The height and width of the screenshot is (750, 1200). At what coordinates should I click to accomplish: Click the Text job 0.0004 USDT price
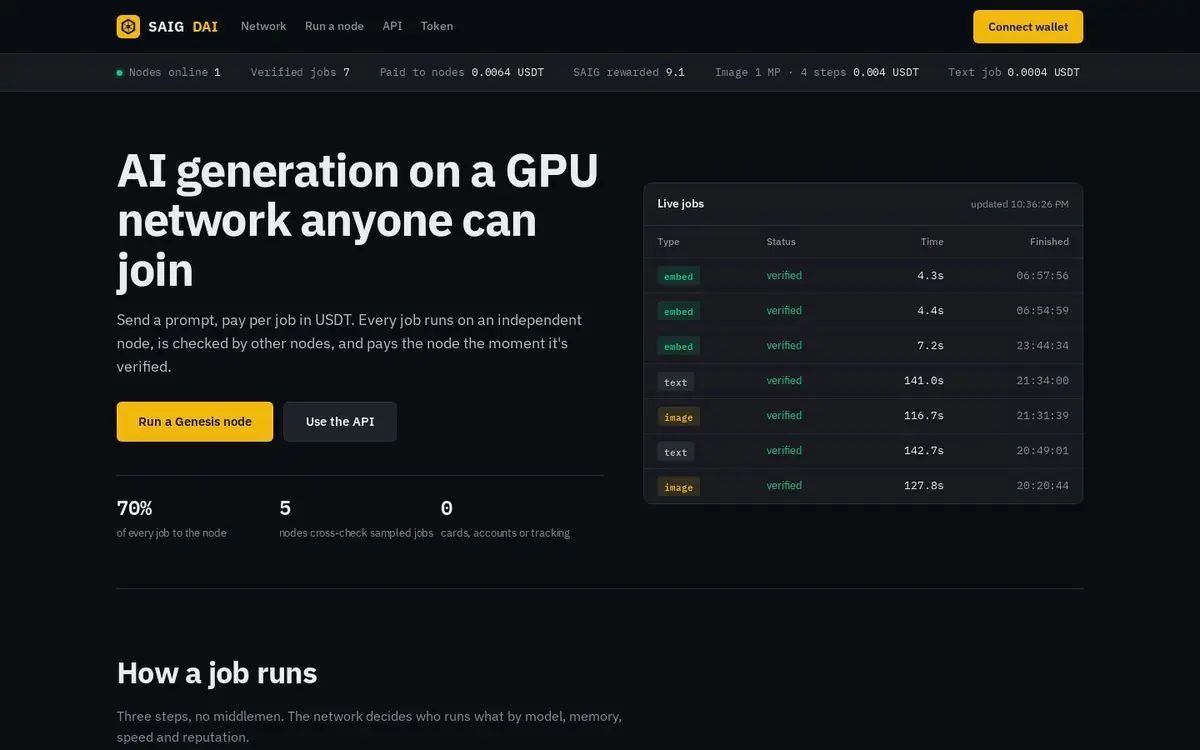[x=1014, y=73]
